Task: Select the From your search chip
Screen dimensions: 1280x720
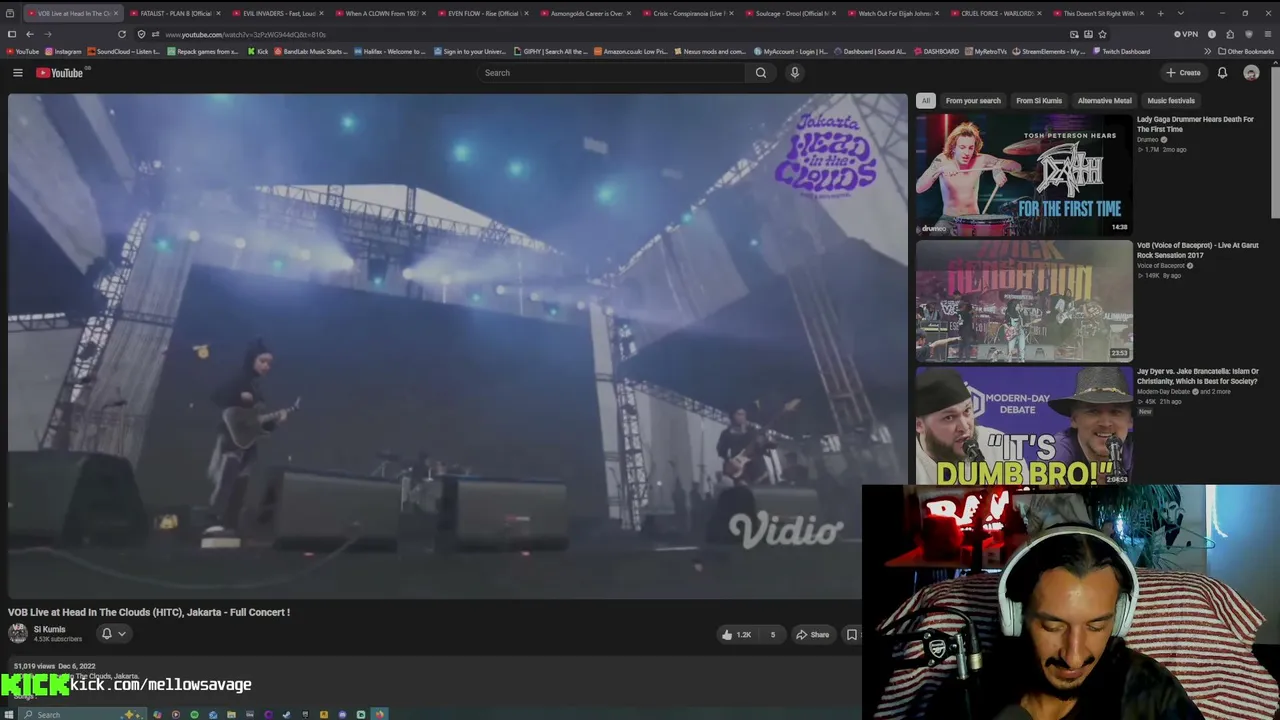Action: 973,101
